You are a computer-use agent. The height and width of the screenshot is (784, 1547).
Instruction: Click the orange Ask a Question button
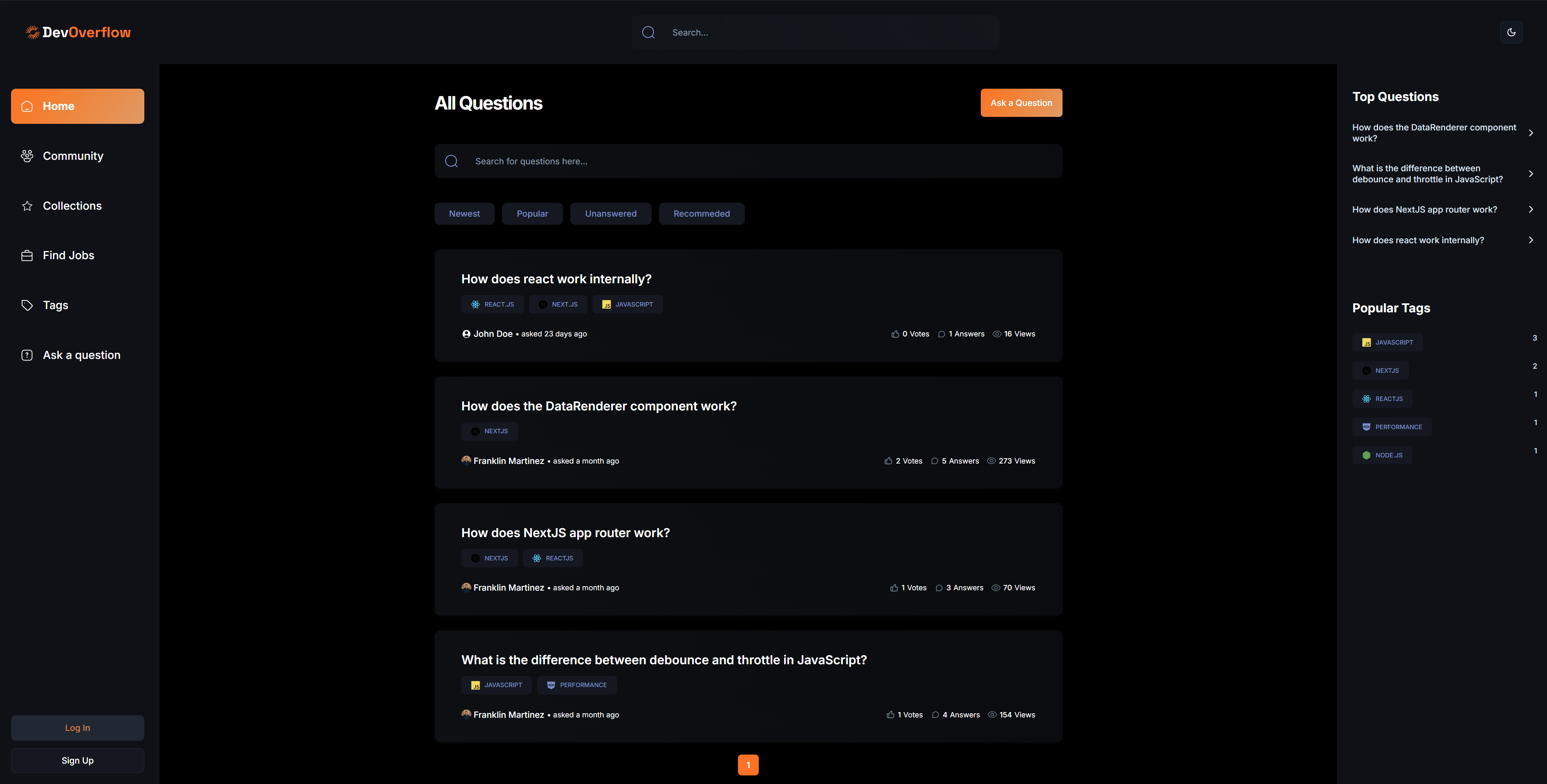1021,103
